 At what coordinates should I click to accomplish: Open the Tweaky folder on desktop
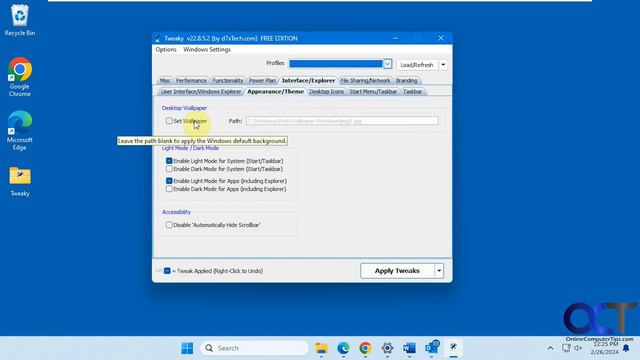(x=20, y=182)
